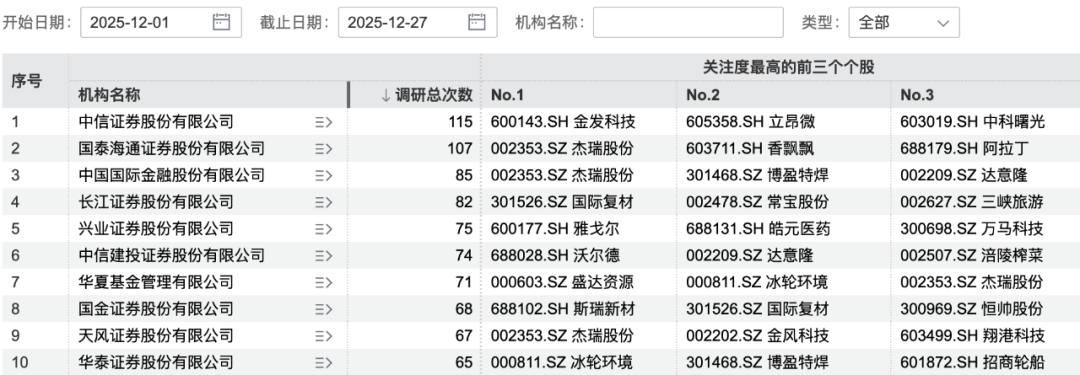Open the details icon for 长江证券股份有限公司
The height and width of the screenshot is (375, 1080).
point(324,202)
